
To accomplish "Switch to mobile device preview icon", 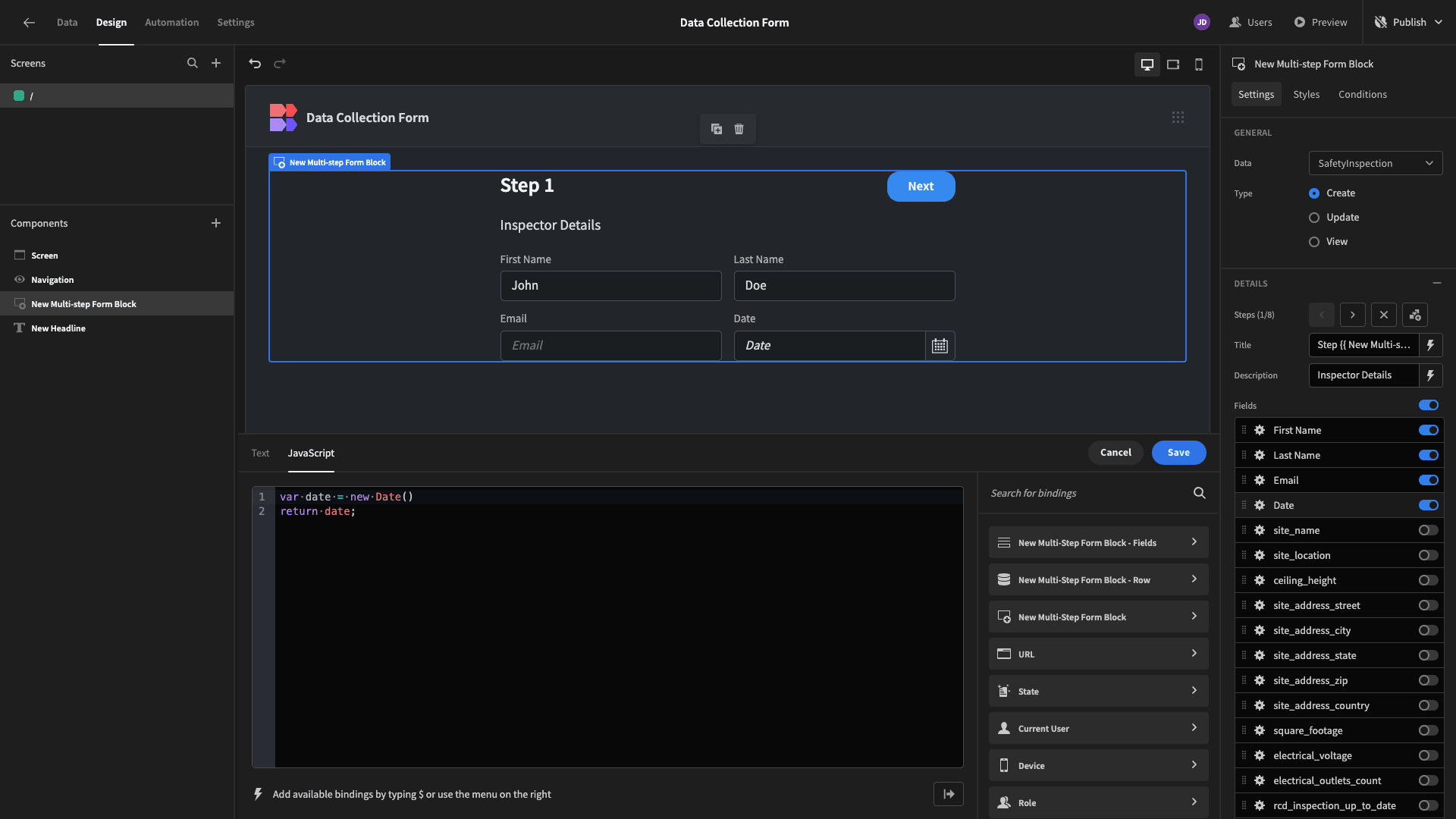I will coord(1199,64).
